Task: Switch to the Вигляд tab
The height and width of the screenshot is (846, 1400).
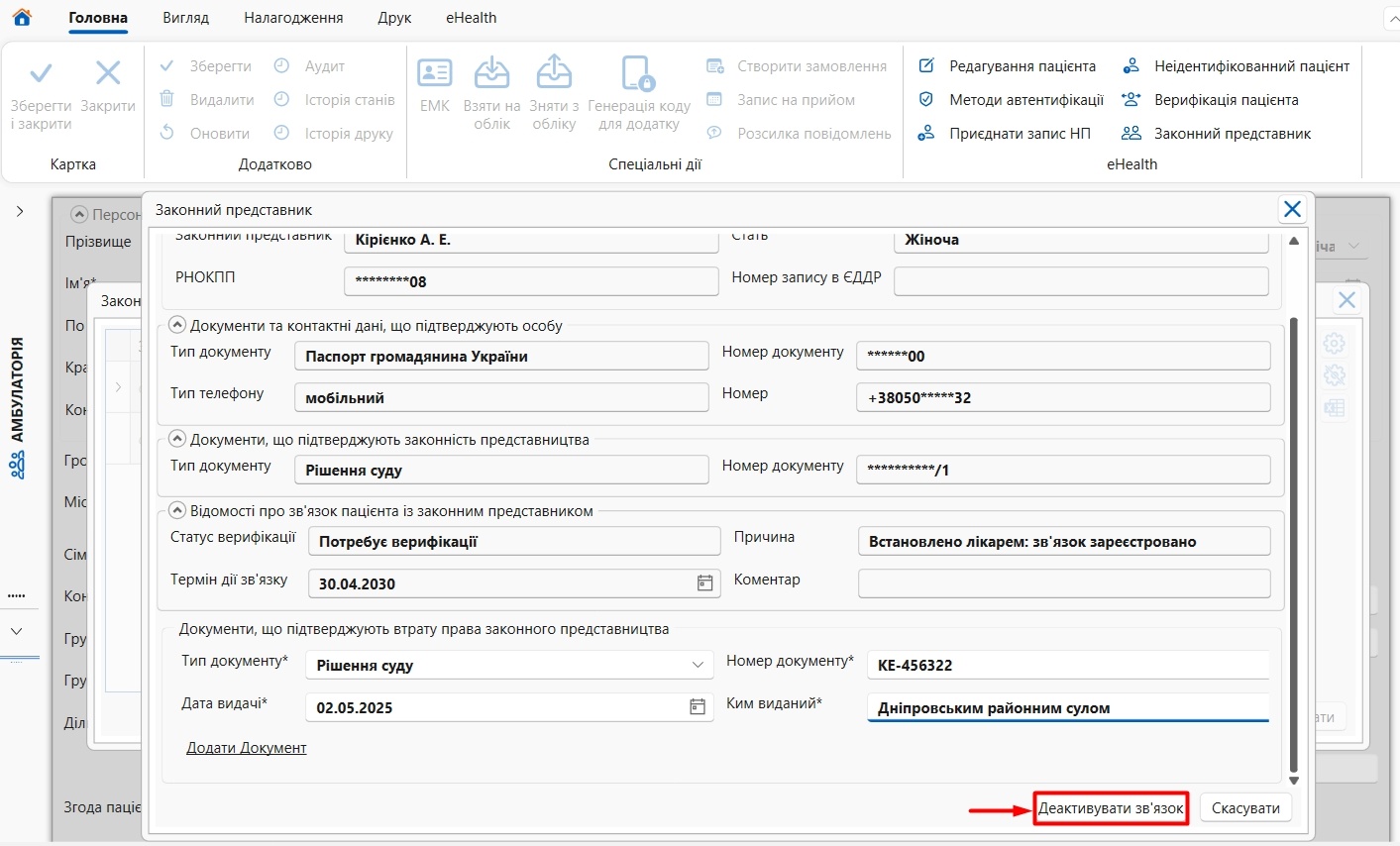Action: pos(185,18)
